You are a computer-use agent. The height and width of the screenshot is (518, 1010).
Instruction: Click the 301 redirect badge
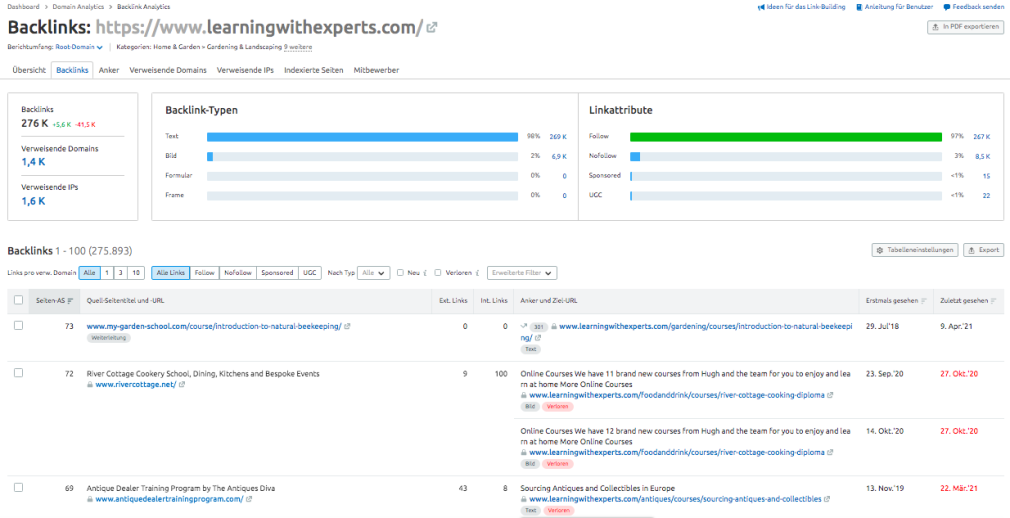(539, 327)
